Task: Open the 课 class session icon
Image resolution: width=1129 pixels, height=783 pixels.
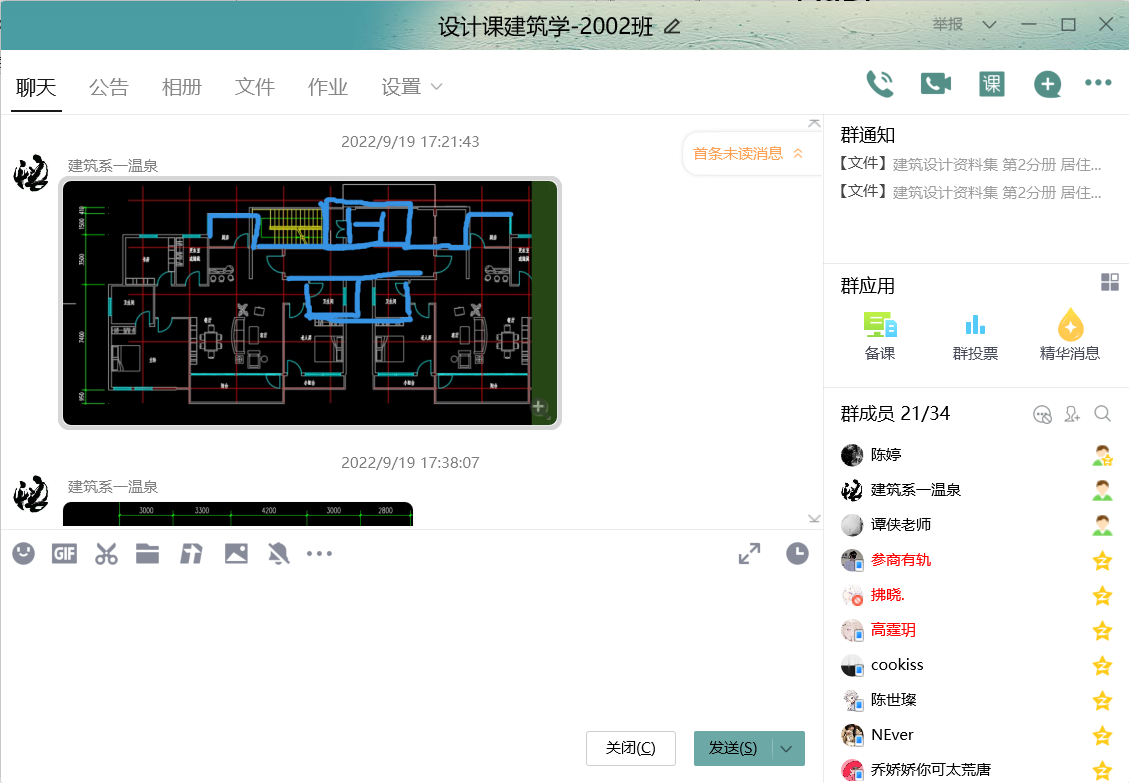Action: point(991,84)
